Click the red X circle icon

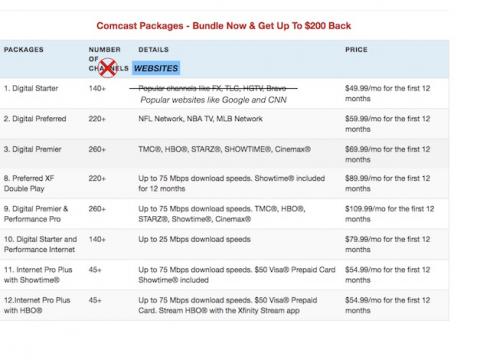pos(108,68)
